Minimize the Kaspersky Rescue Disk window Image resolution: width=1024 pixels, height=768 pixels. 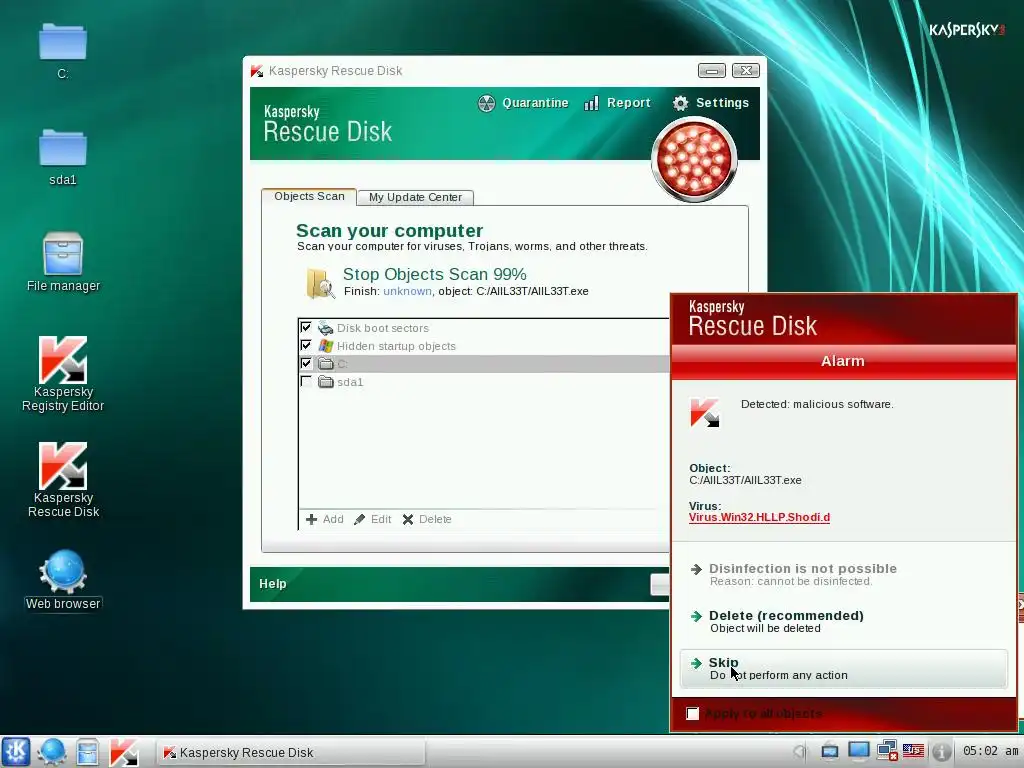point(712,71)
